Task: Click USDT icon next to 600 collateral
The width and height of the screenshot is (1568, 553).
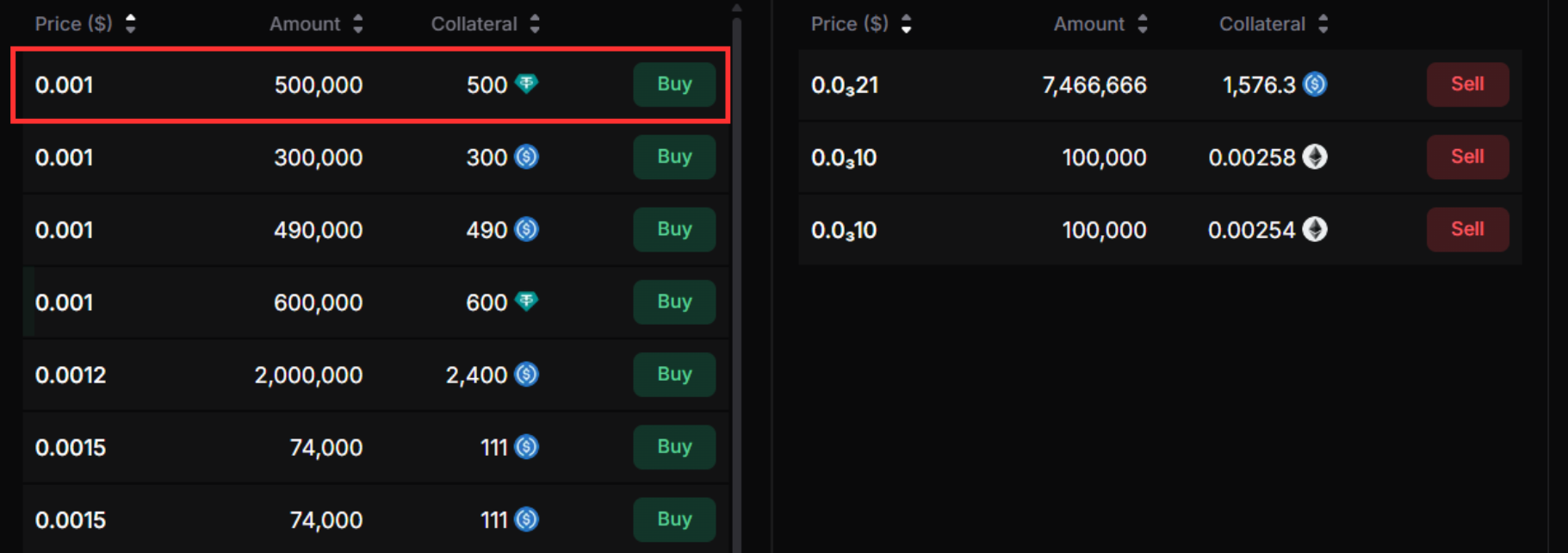Action: 526,301
